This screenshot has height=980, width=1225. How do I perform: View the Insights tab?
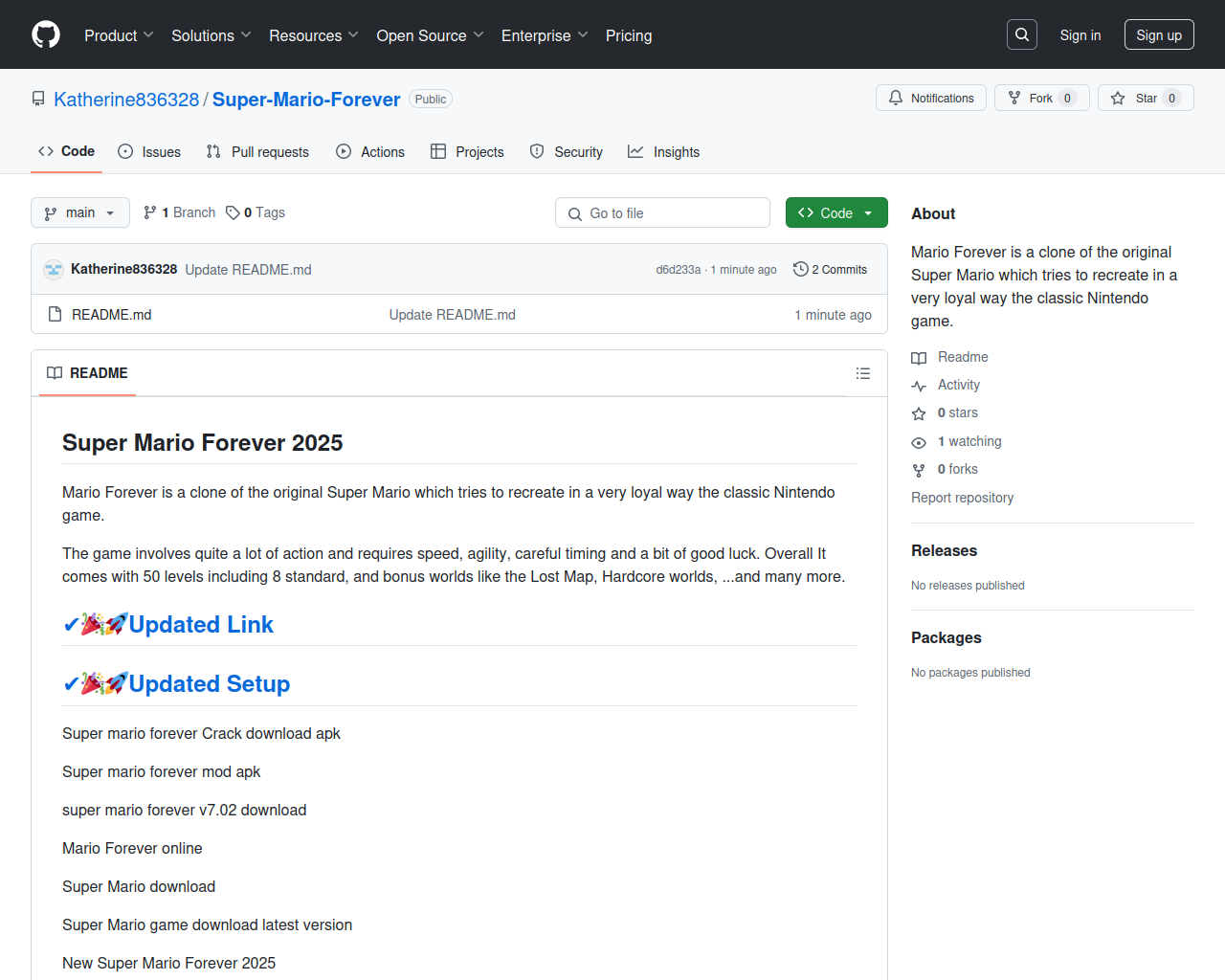pyautogui.click(x=664, y=152)
